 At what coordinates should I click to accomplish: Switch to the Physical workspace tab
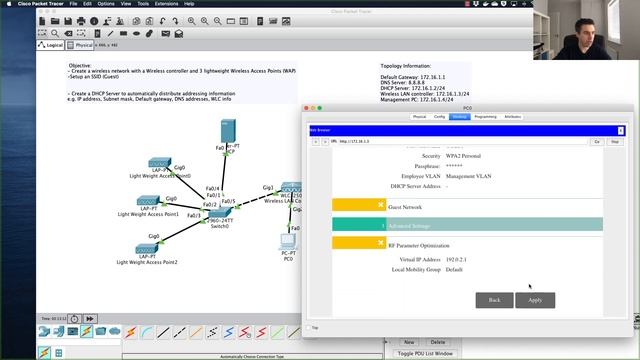80,45
